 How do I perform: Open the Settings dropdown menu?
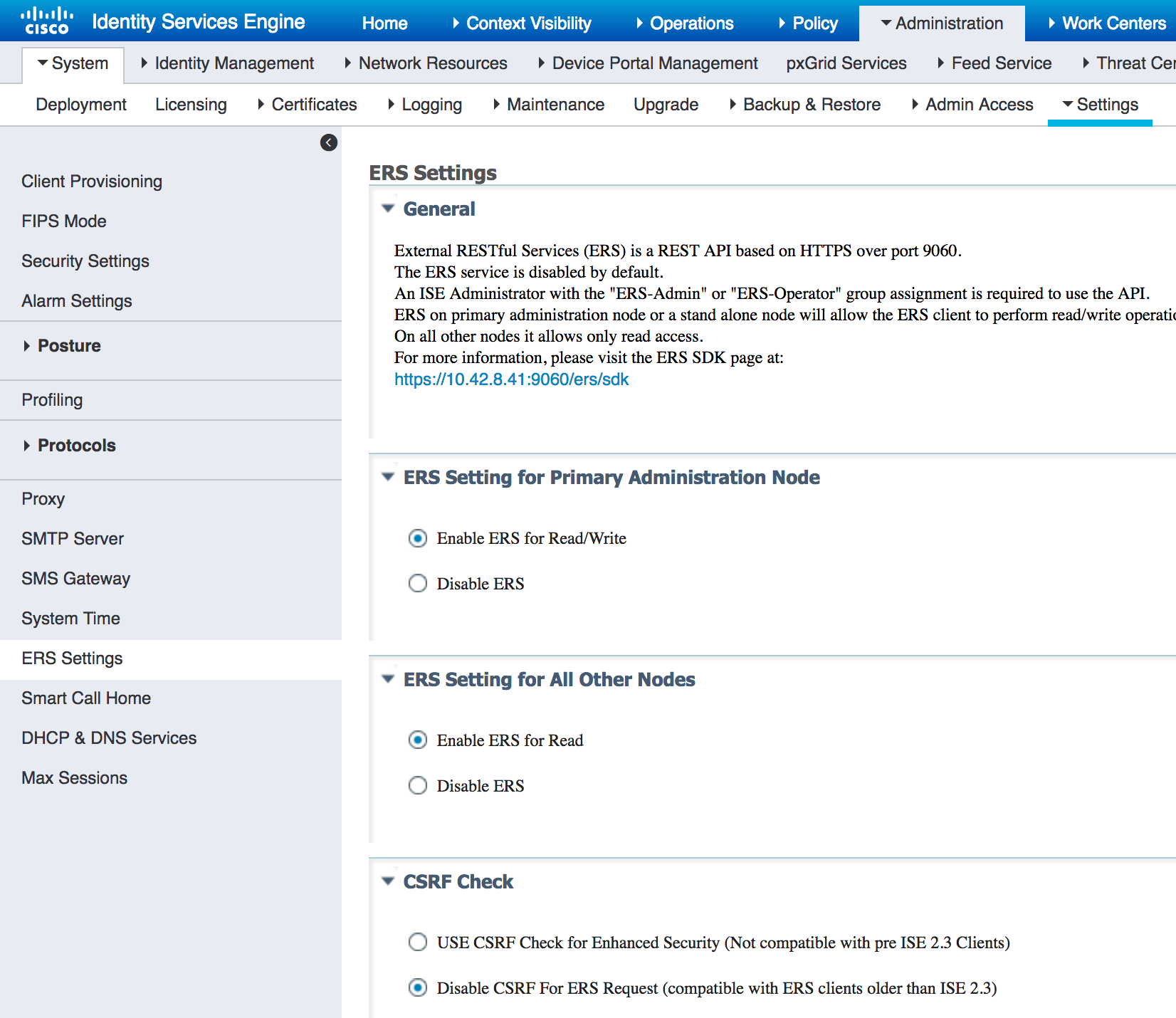tap(1101, 105)
